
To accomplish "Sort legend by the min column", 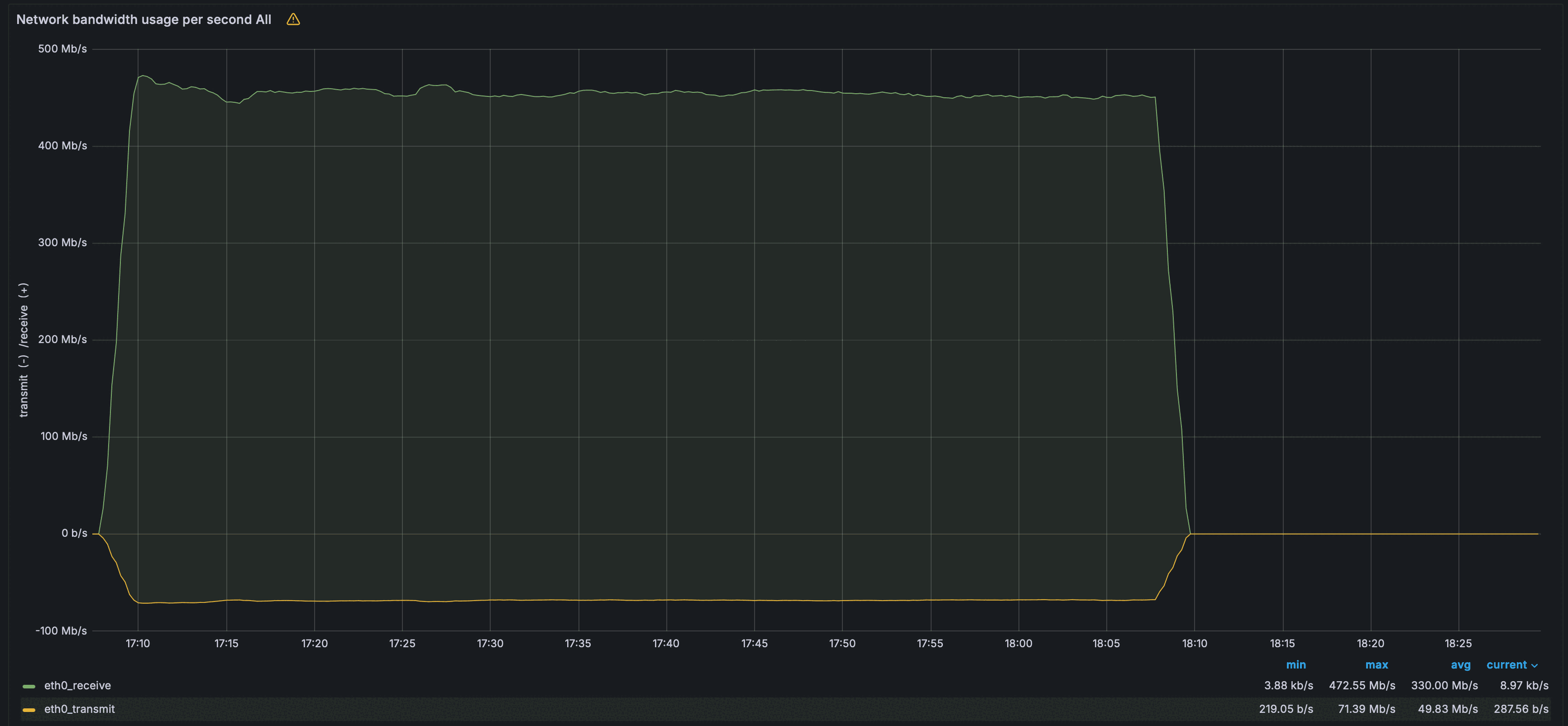I will (1296, 664).
